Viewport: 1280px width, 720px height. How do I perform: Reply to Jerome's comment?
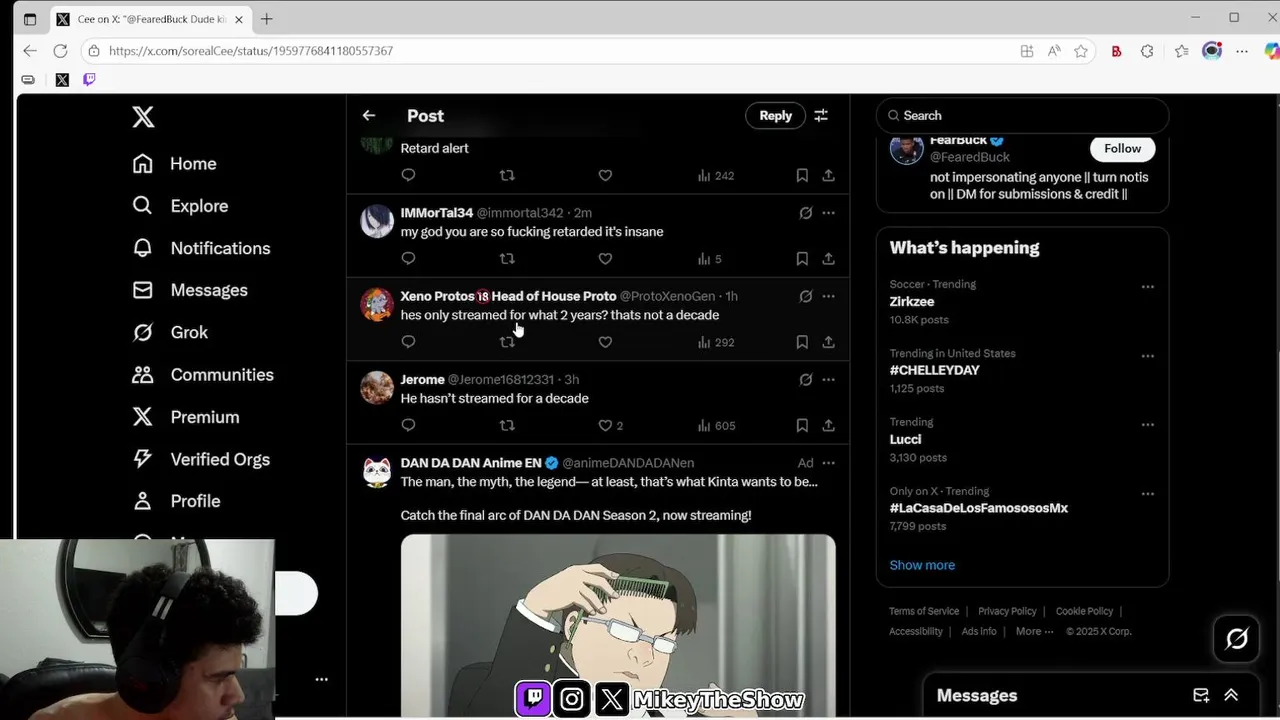[408, 426]
